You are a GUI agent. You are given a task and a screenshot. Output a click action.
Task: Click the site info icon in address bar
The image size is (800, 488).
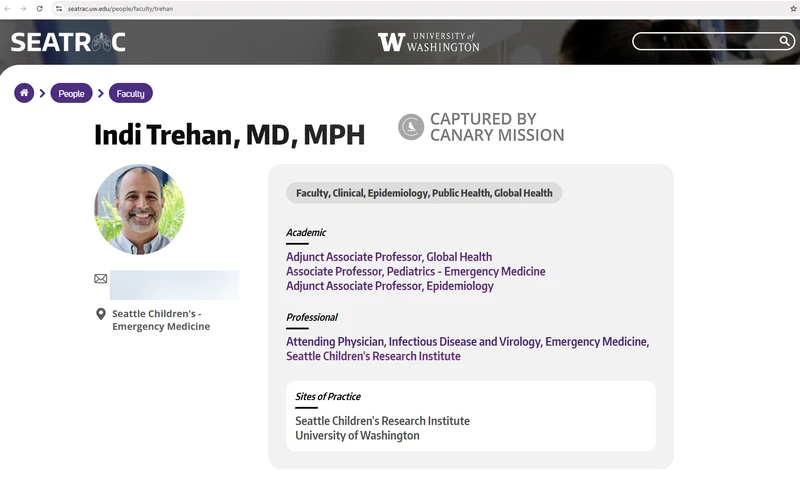59,8
